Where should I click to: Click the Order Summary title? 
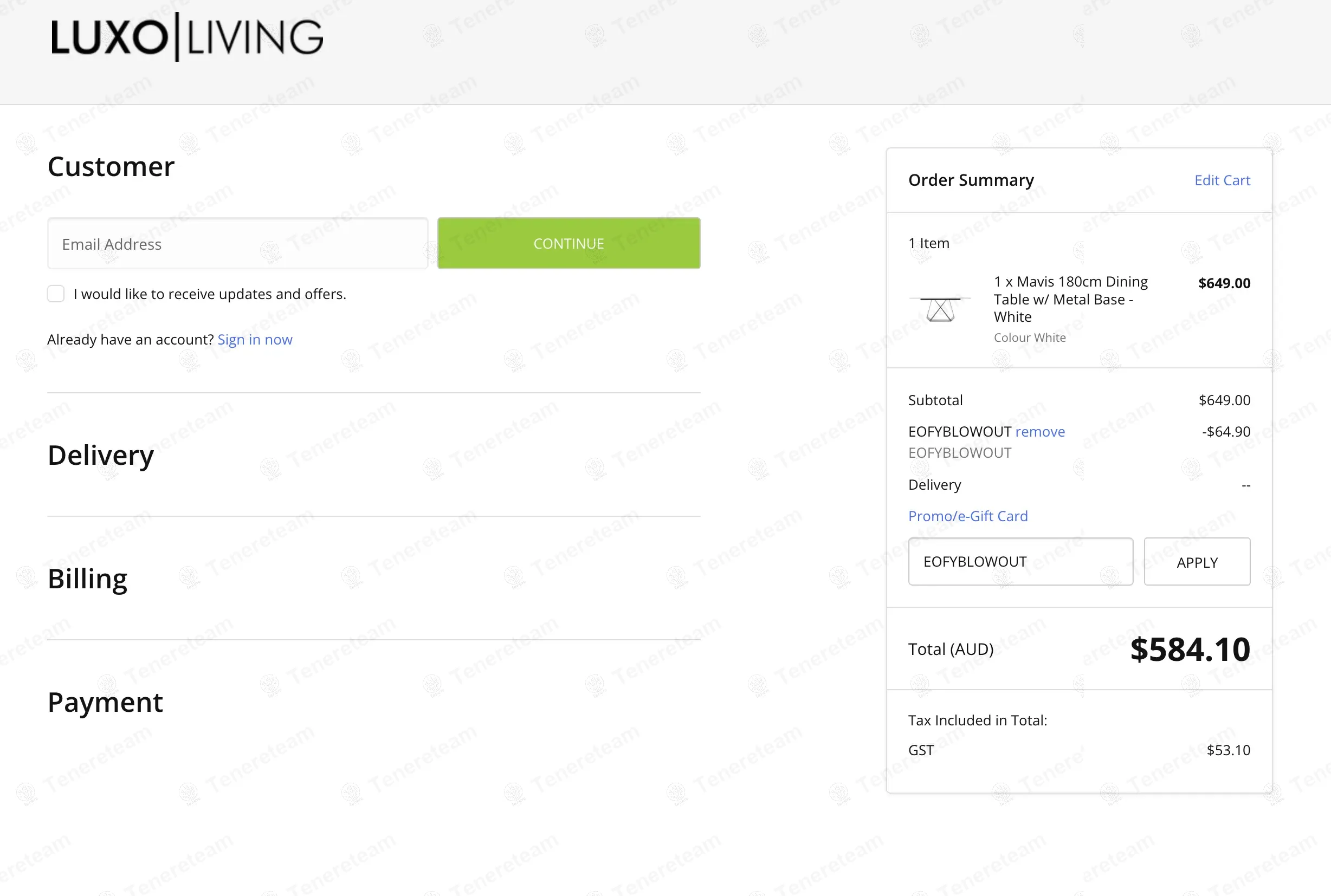[971, 180]
